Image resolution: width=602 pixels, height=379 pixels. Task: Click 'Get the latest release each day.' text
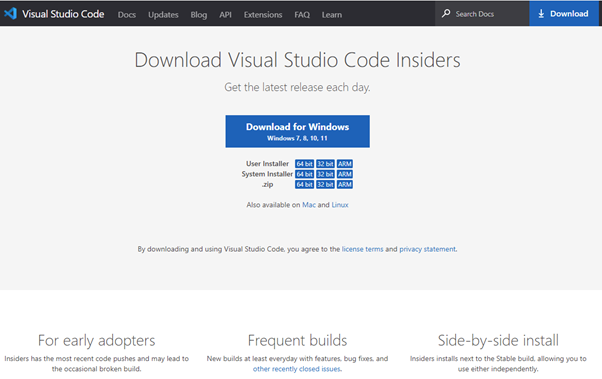click(298, 87)
